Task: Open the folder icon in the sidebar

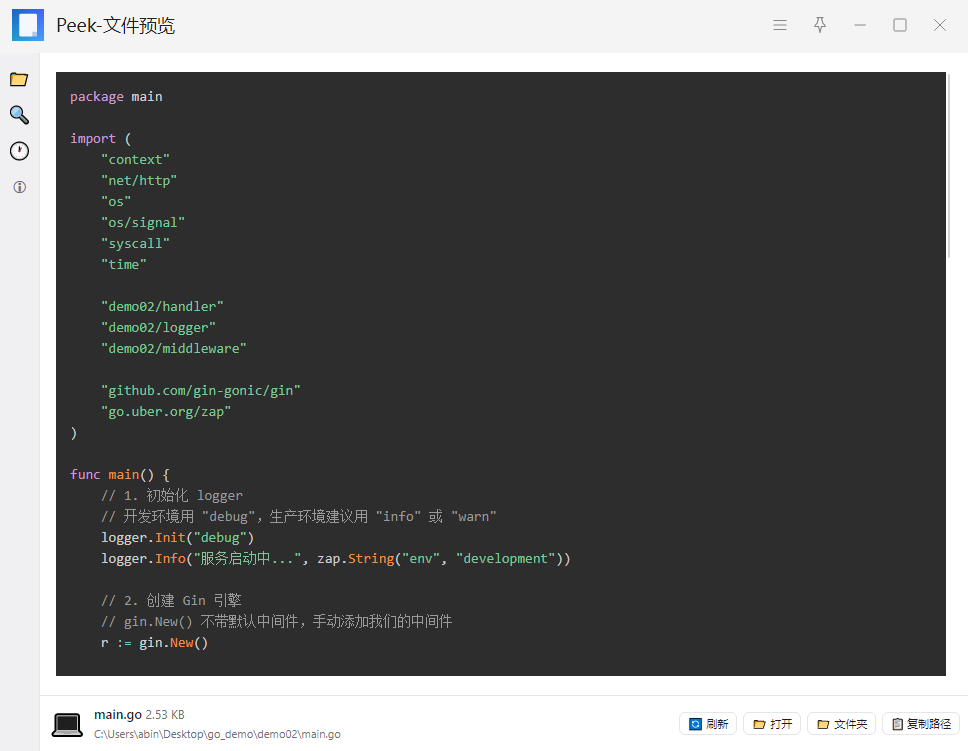Action: [x=19, y=80]
